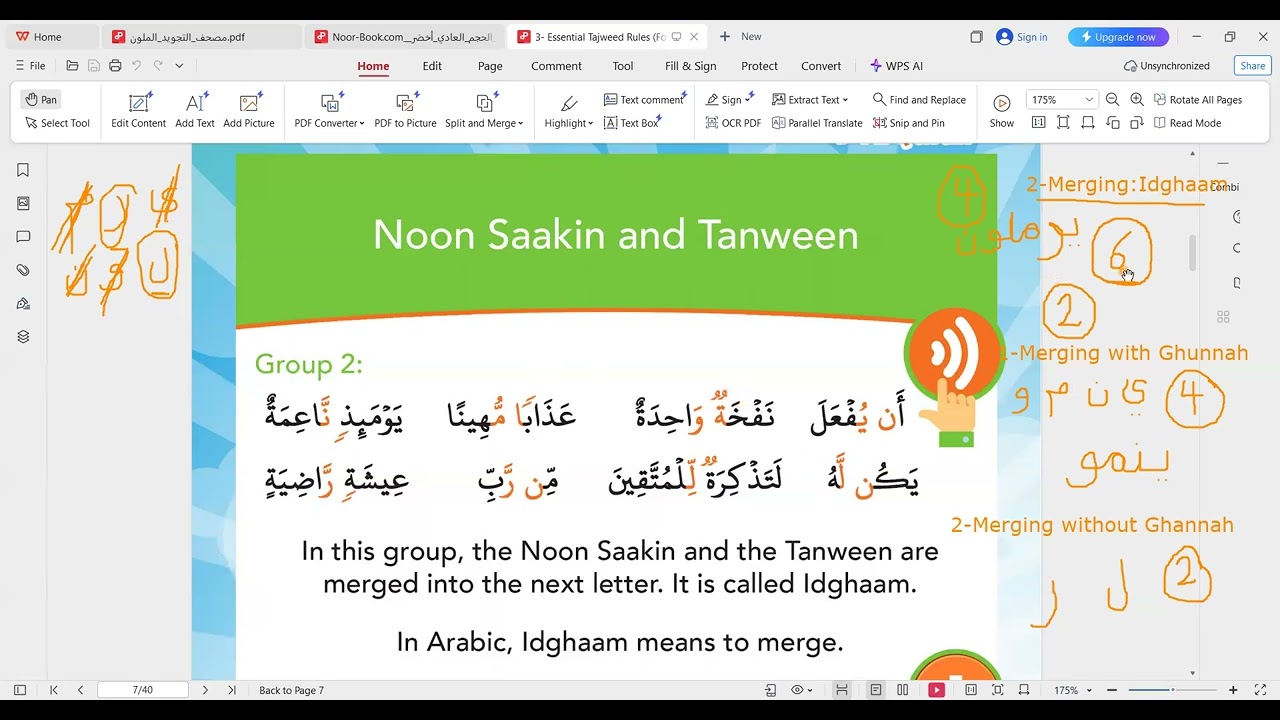
Task: Expand quick access toolbar chevron
Action: pyautogui.click(x=179, y=66)
